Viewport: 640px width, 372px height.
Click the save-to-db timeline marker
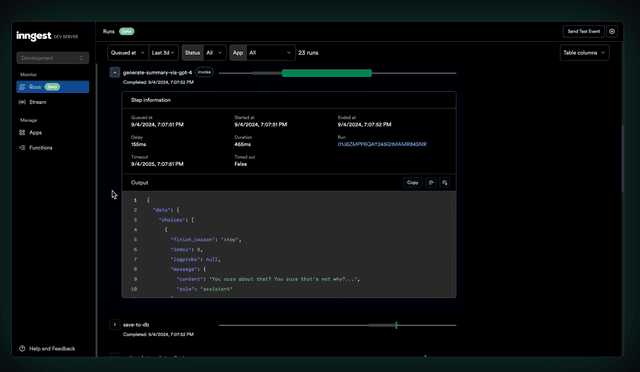pos(396,325)
